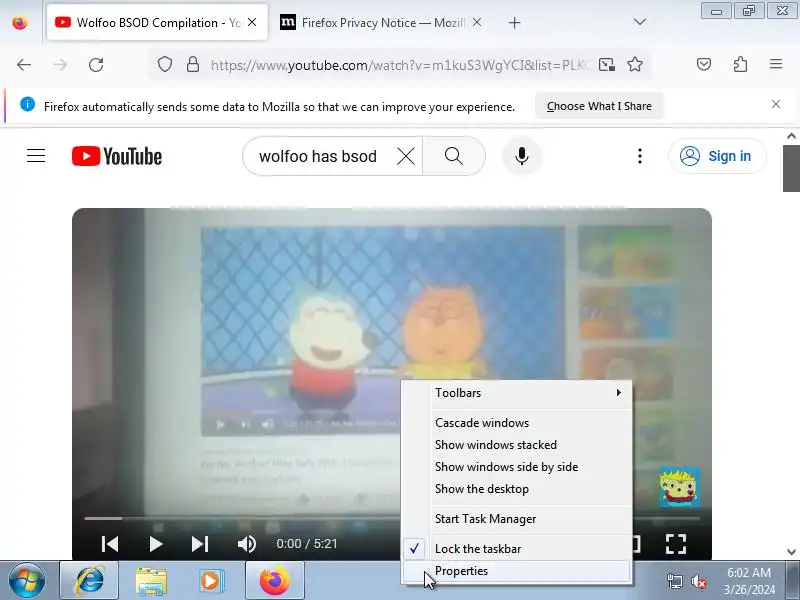Enter full screen video mode
This screenshot has height=600, width=800.
(676, 544)
